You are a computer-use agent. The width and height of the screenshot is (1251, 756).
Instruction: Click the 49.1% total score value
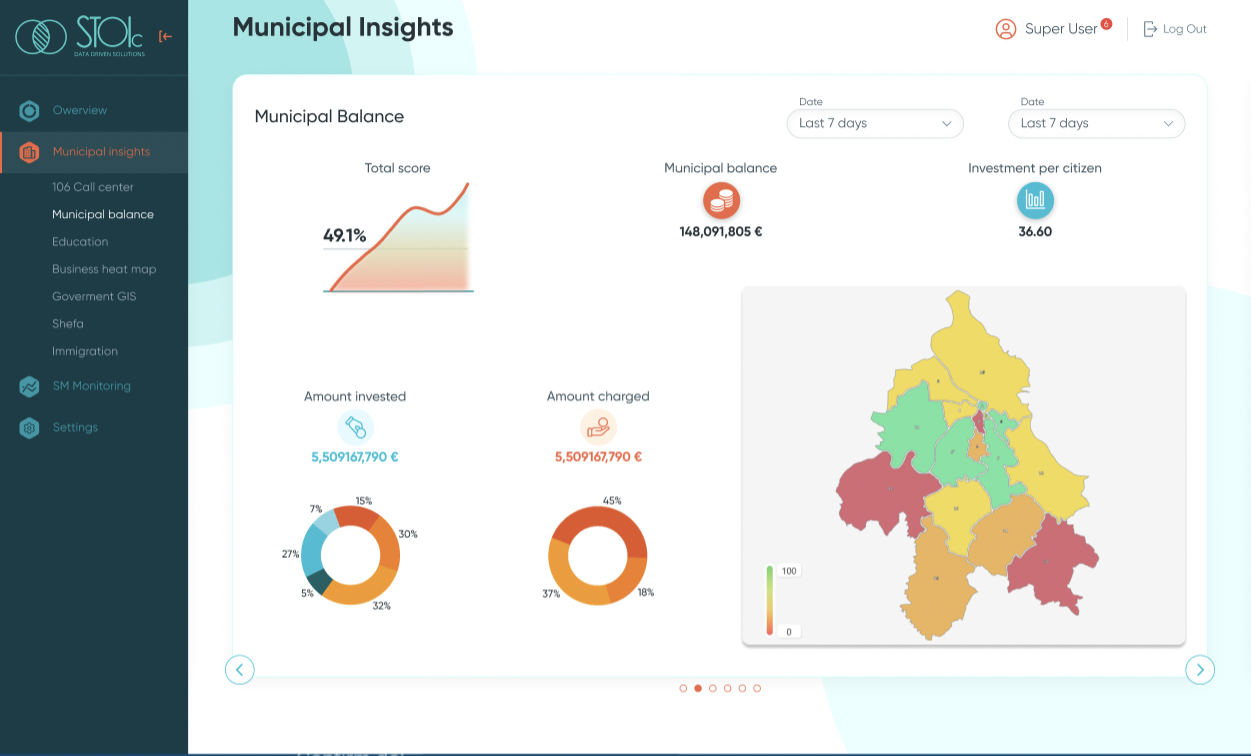pyautogui.click(x=345, y=236)
